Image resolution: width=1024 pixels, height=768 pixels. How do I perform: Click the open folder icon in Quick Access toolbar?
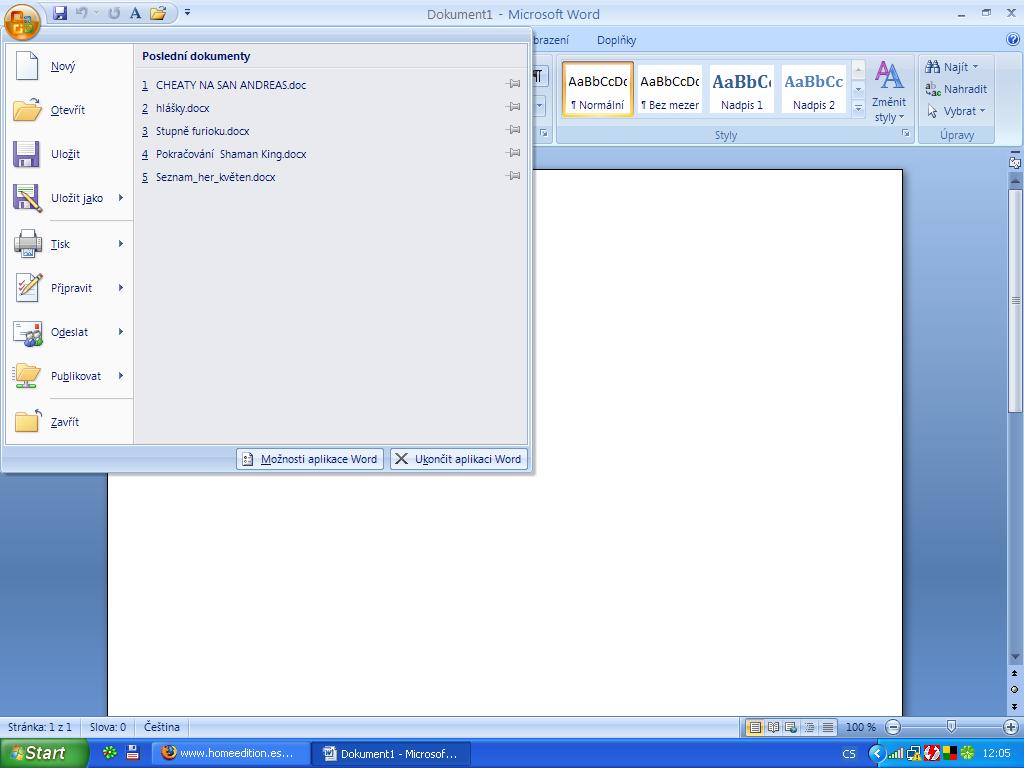[x=158, y=13]
